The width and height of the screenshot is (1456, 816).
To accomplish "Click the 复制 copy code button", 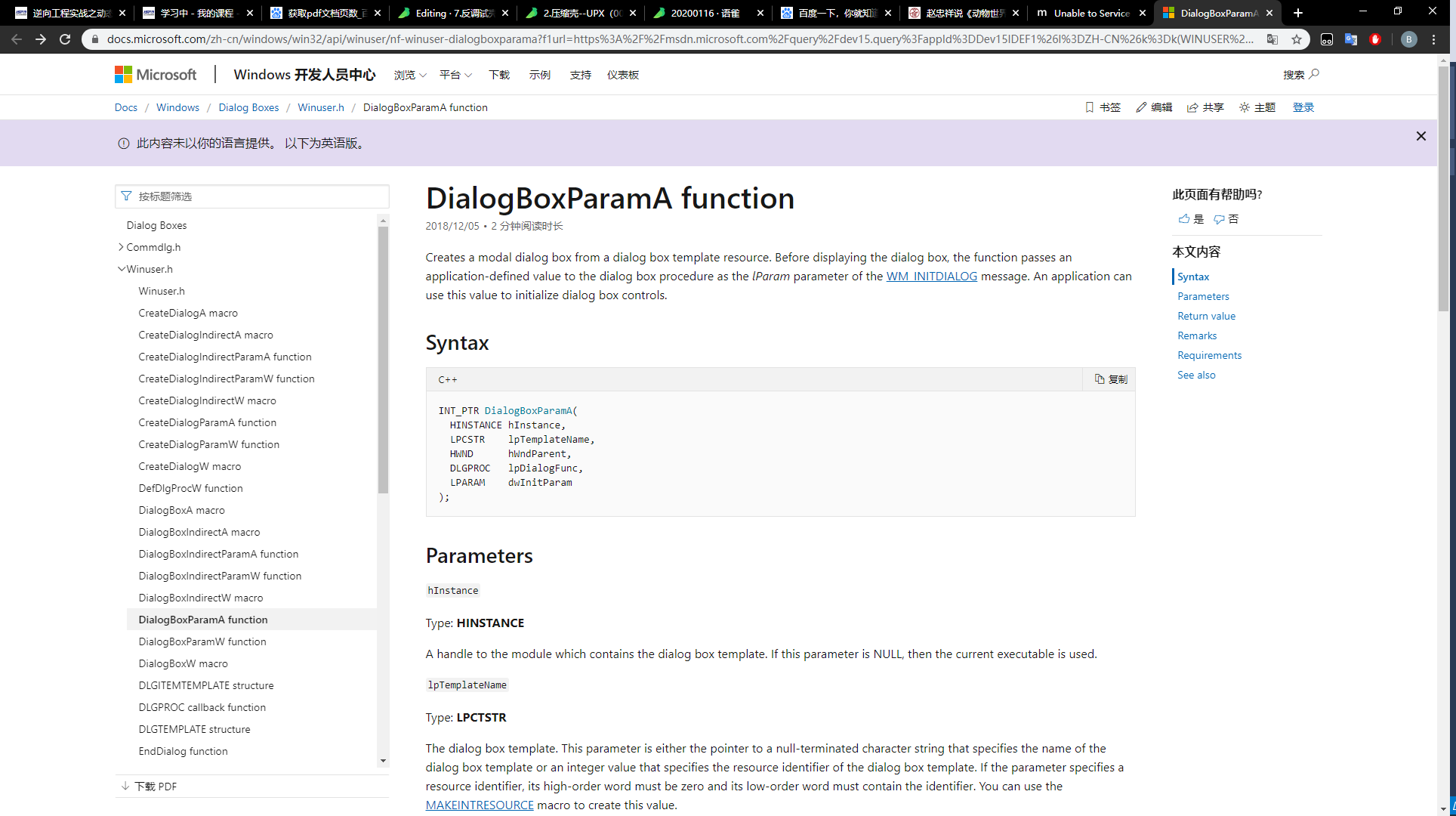I will 1111,379.
